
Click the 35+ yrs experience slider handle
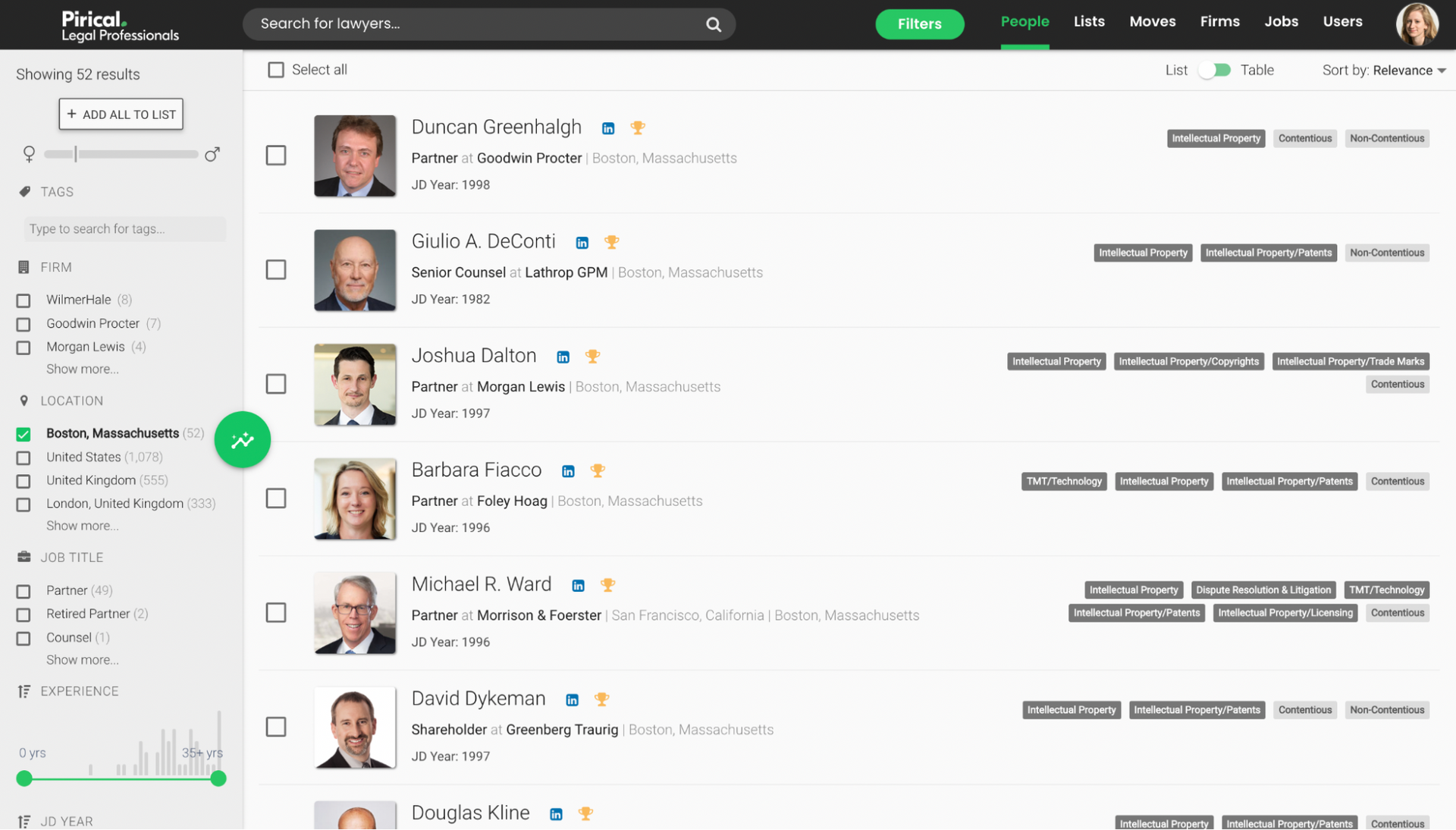tap(218, 778)
